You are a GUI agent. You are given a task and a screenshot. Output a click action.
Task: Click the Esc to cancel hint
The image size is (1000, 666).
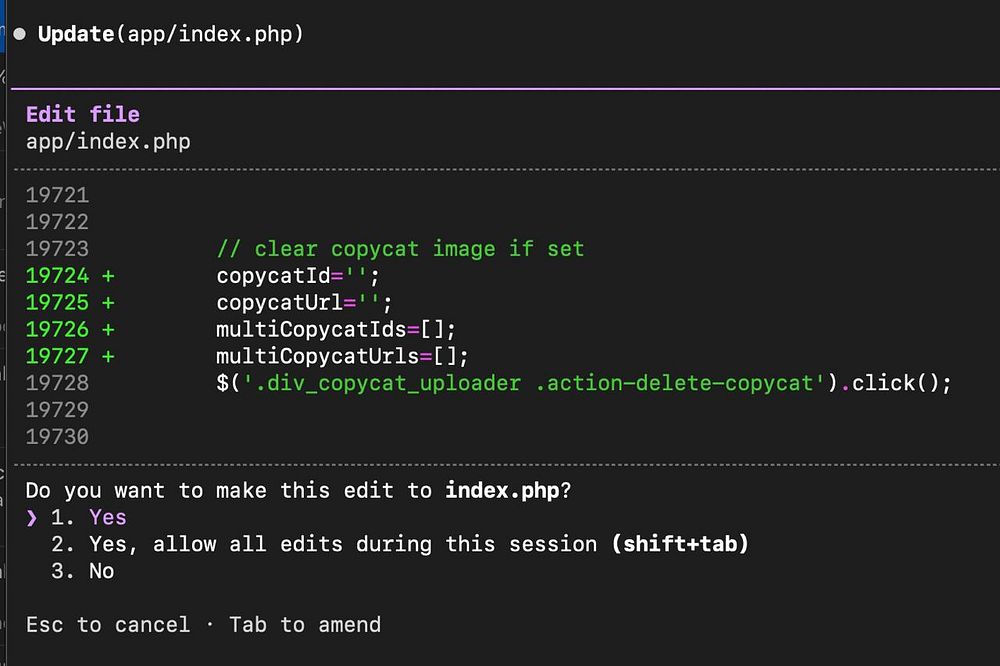click(x=108, y=625)
